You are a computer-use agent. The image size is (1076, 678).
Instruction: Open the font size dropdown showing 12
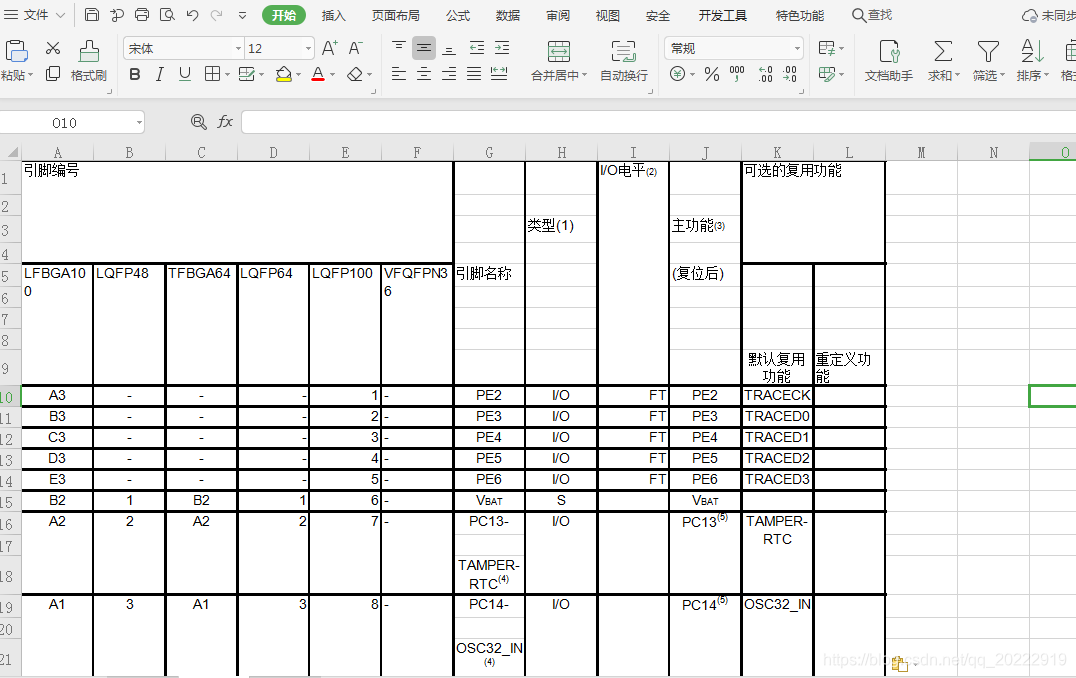tap(308, 49)
